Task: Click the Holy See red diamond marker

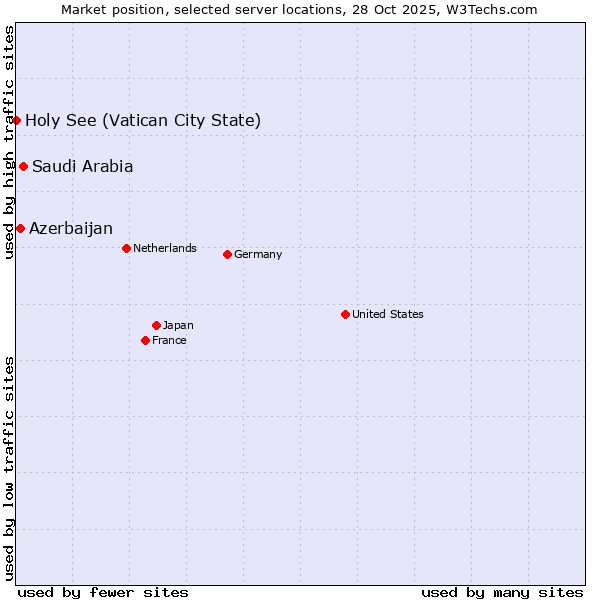Action: point(17,120)
